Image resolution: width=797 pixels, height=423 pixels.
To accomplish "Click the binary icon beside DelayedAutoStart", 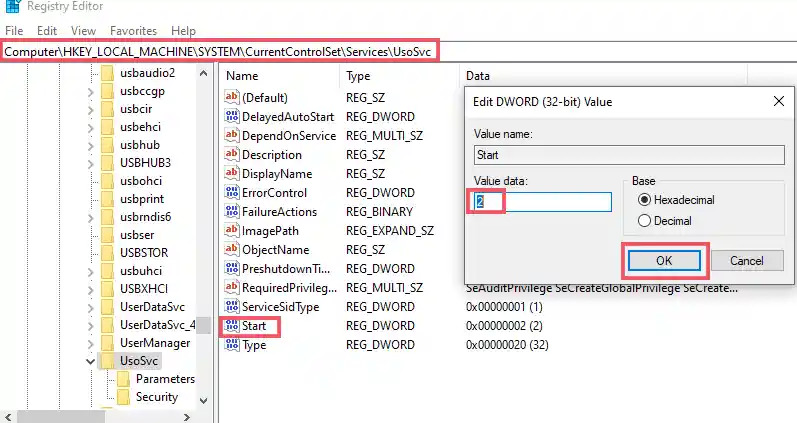I will (x=233, y=117).
